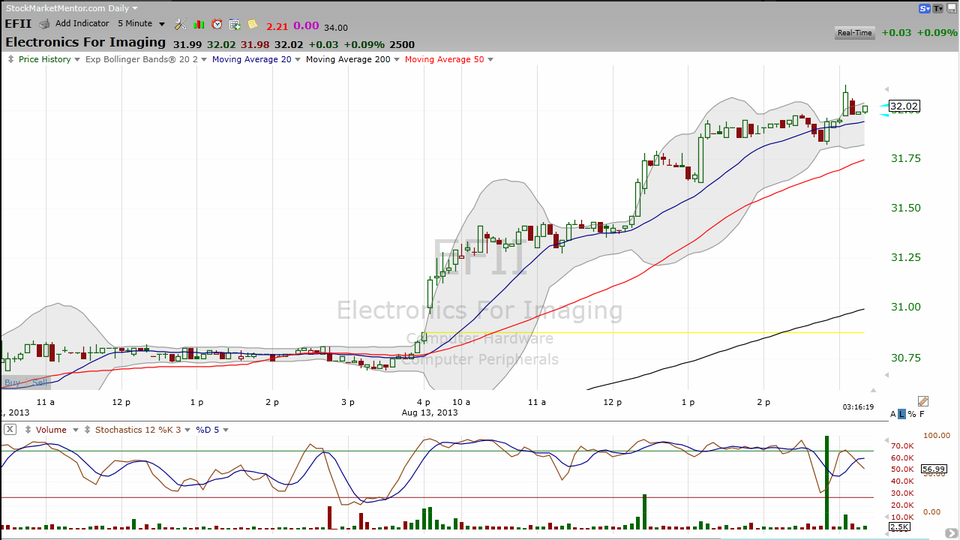Image resolution: width=960 pixels, height=540 pixels.
Task: Advance chart with bottom-right arrow button
Action: coord(951,534)
